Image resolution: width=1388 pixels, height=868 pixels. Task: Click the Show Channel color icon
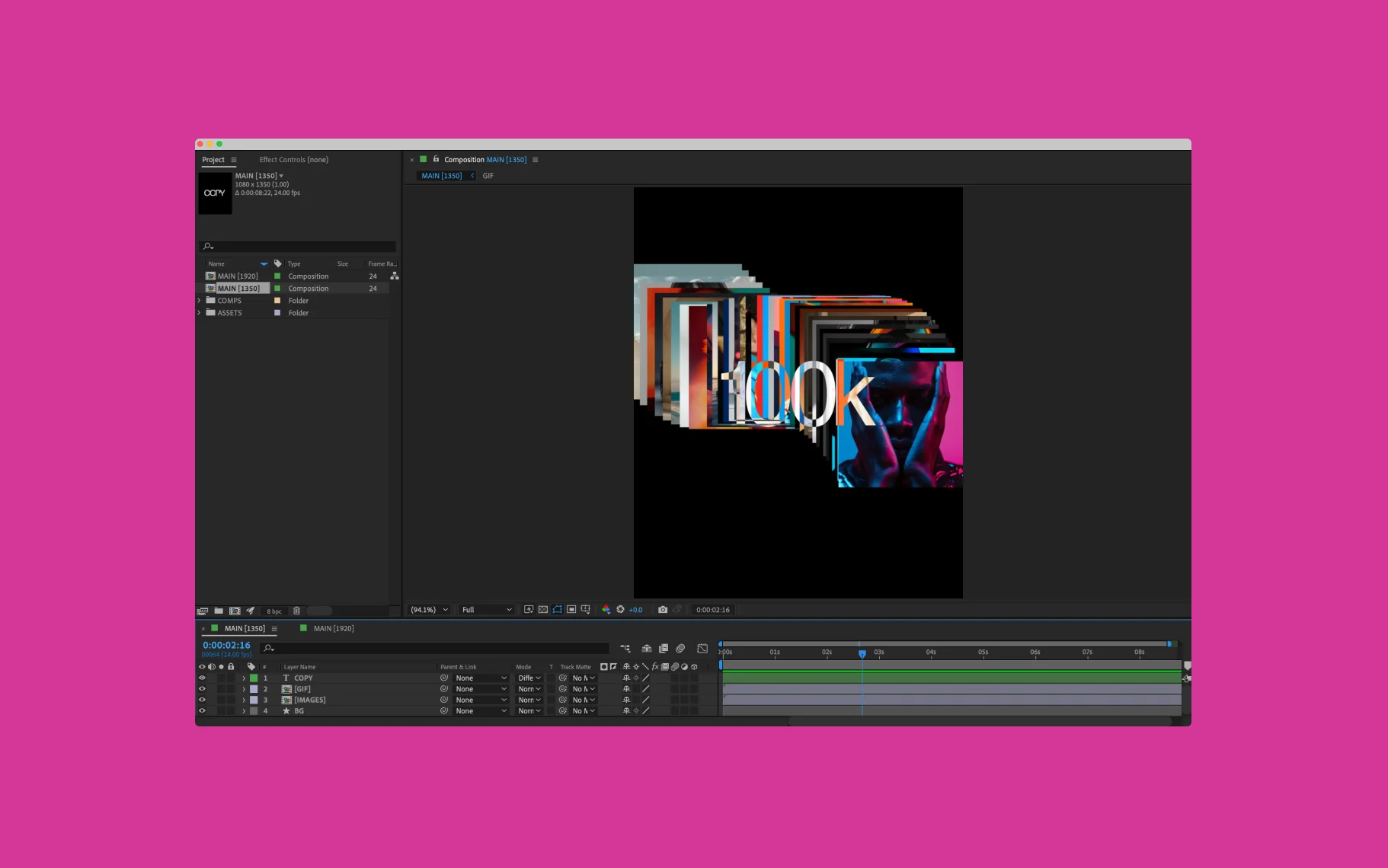(606, 610)
